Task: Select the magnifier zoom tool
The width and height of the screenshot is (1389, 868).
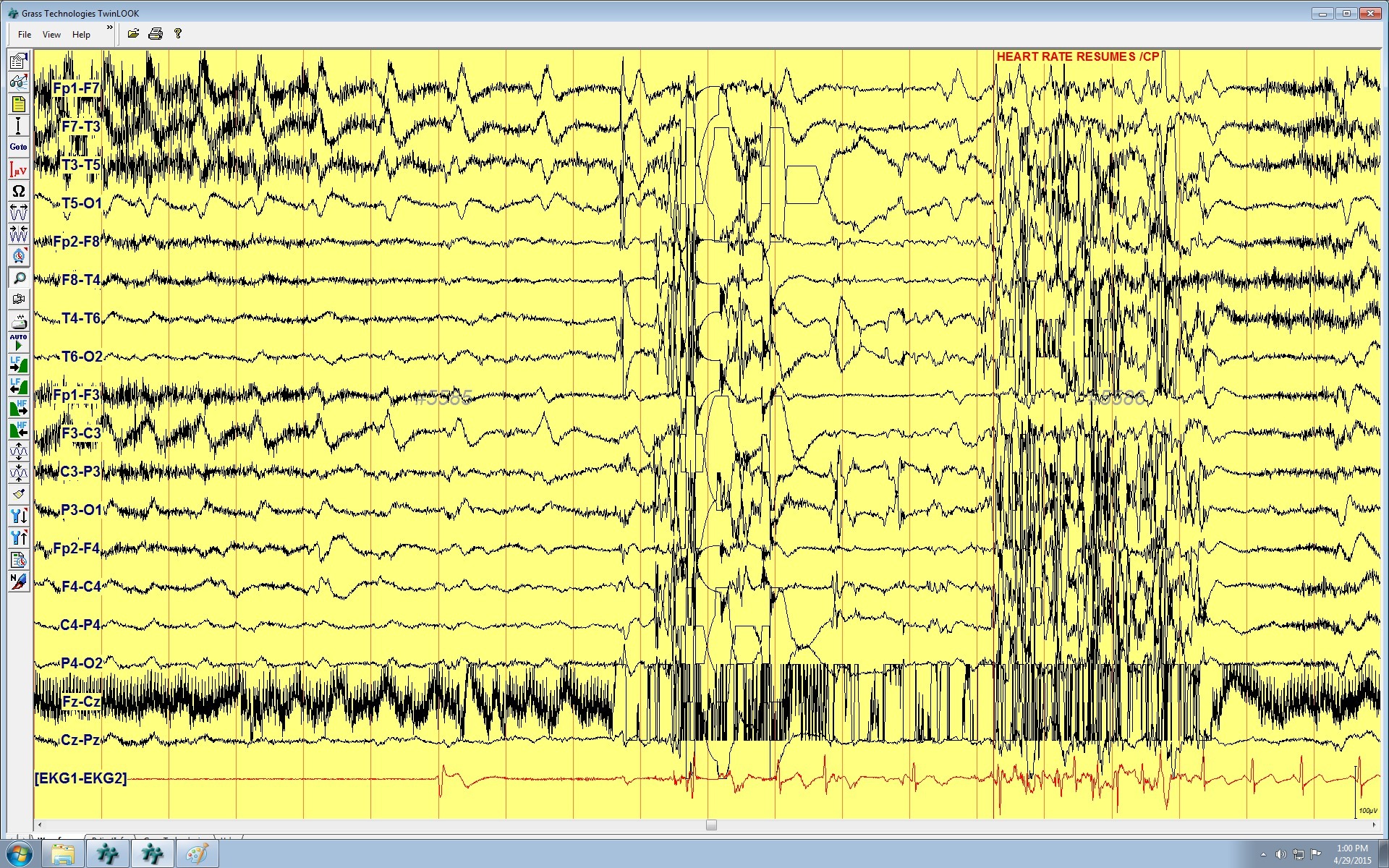Action: click(x=18, y=278)
